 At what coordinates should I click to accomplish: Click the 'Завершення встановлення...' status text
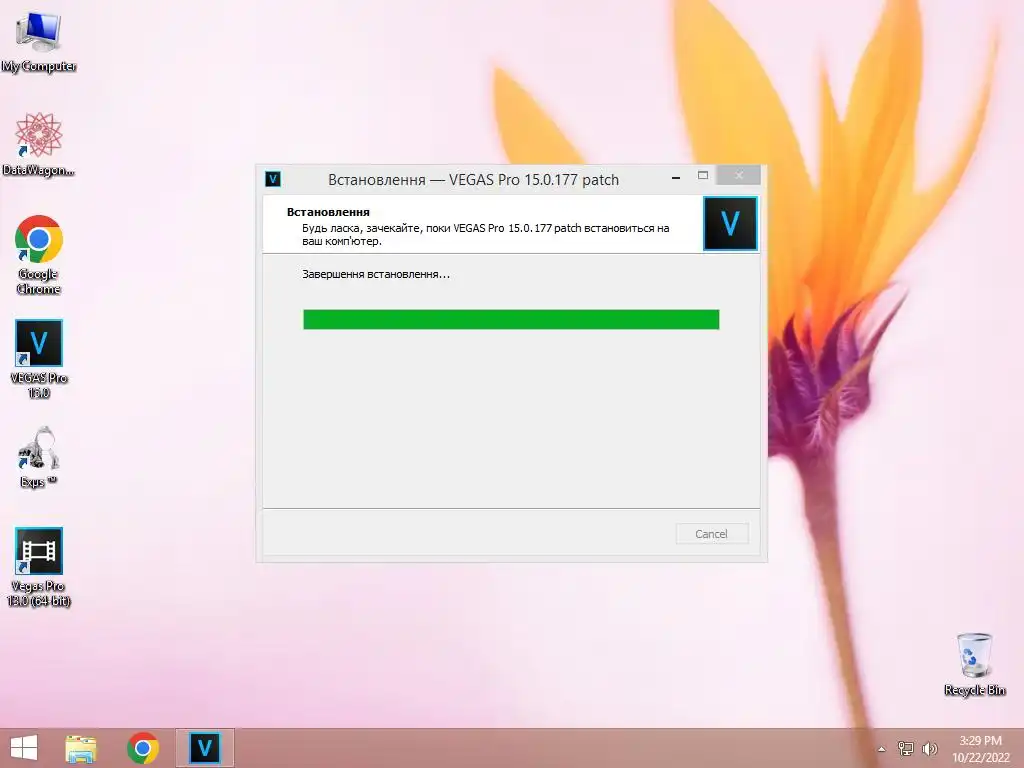376,274
